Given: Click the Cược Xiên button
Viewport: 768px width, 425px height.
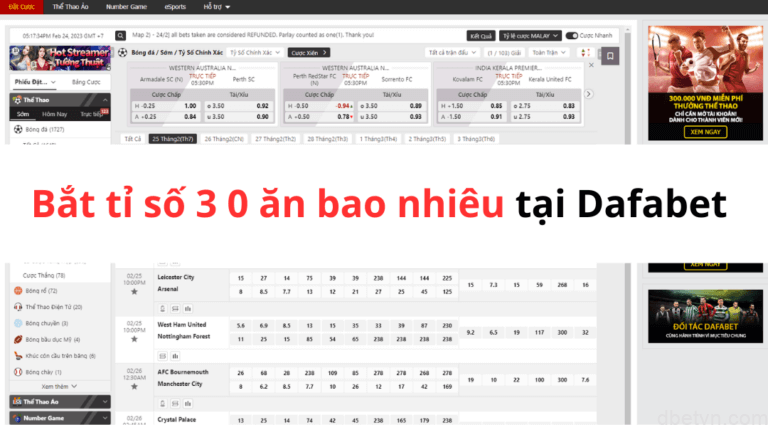Looking at the screenshot, I should point(309,52).
